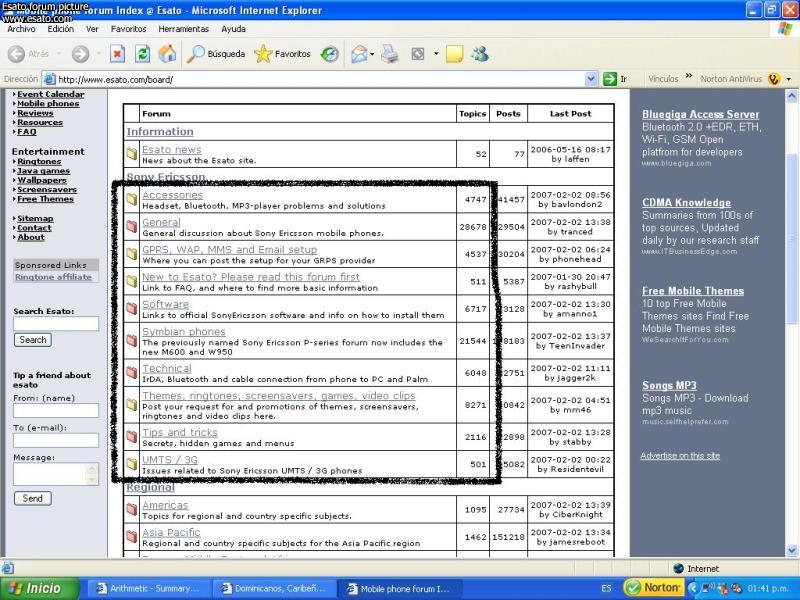
Task: Click the Sitemap sidebar link
Action: (x=35, y=218)
